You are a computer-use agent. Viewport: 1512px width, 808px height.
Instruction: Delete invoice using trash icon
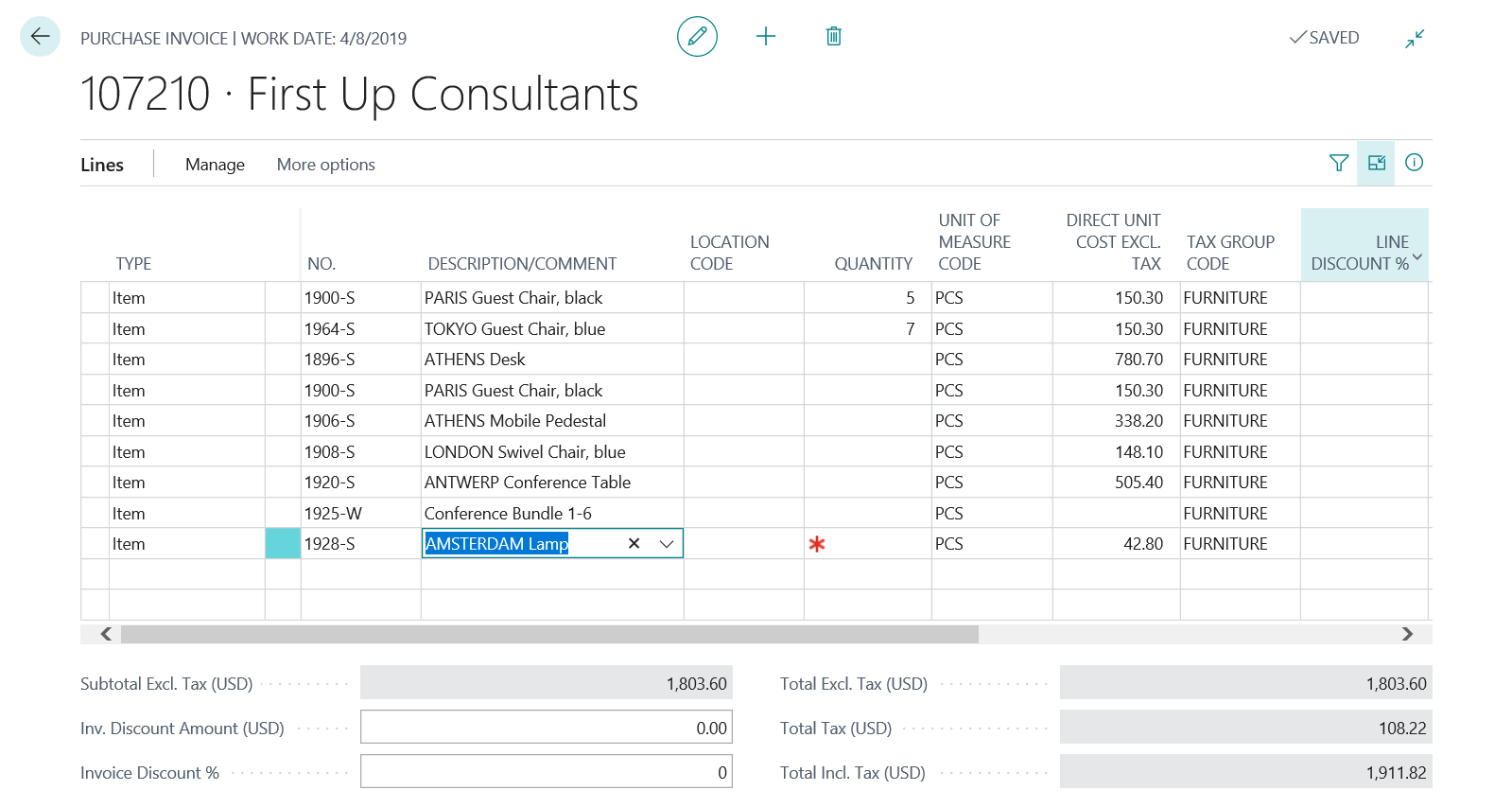tap(833, 37)
